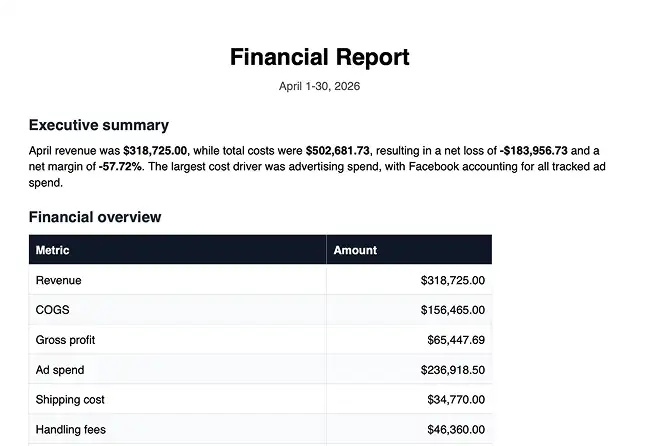The height and width of the screenshot is (446, 654).
Task: Click the Executive summary heading
Action: [x=99, y=125]
